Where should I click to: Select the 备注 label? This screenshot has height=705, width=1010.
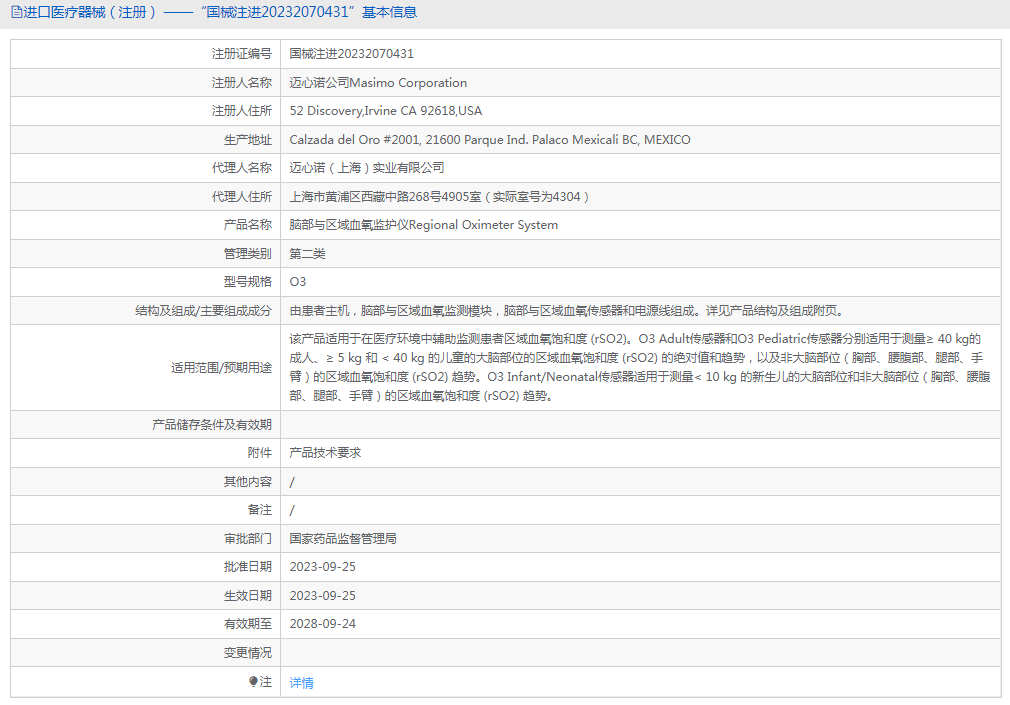click(260, 510)
